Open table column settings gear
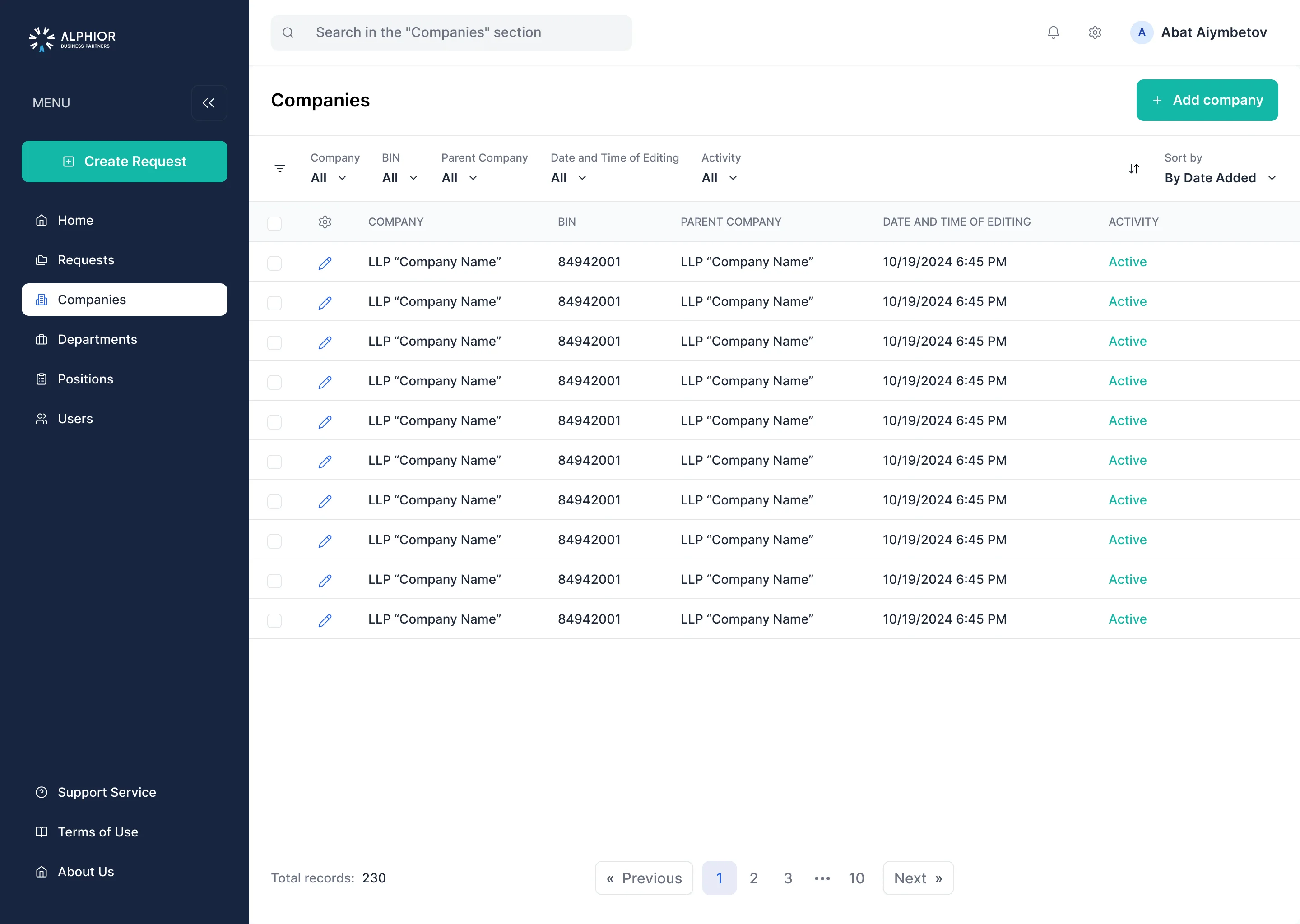Screen dimensions: 1300x924 (x=325, y=222)
